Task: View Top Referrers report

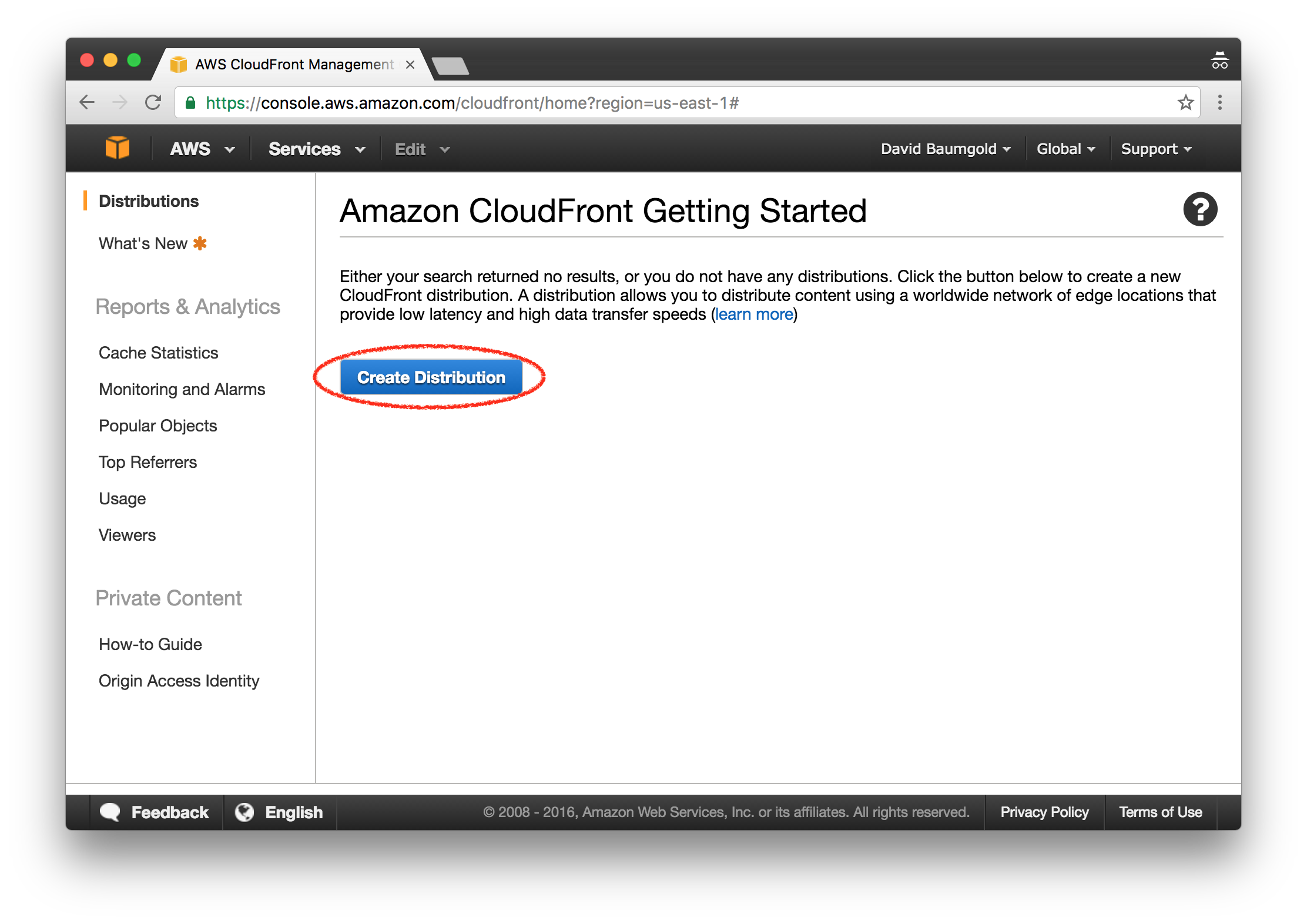Action: 148,462
